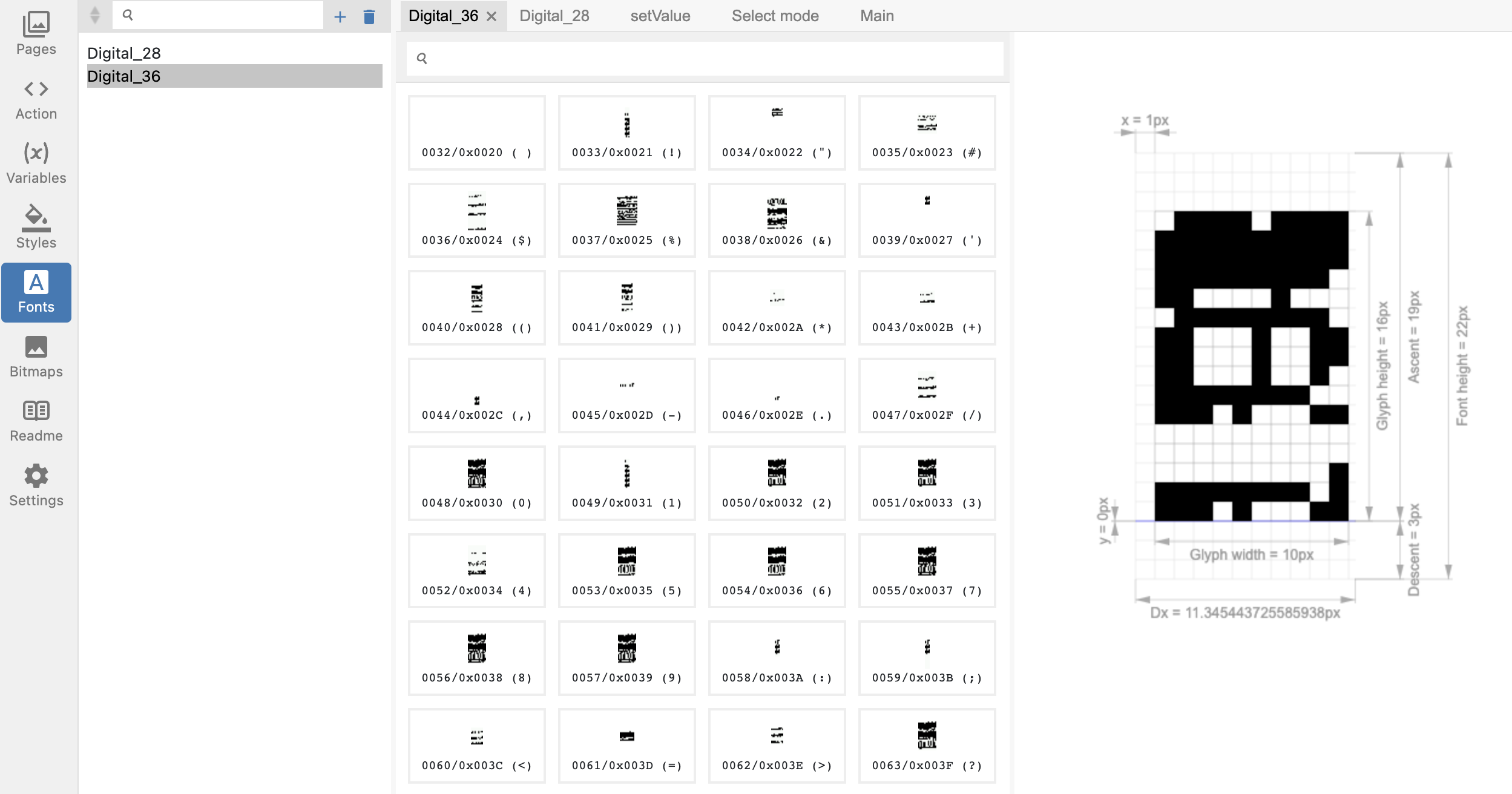The width and height of the screenshot is (1512, 794).
Task: Toggle sort order of the fonts list
Action: pyautogui.click(x=95, y=15)
